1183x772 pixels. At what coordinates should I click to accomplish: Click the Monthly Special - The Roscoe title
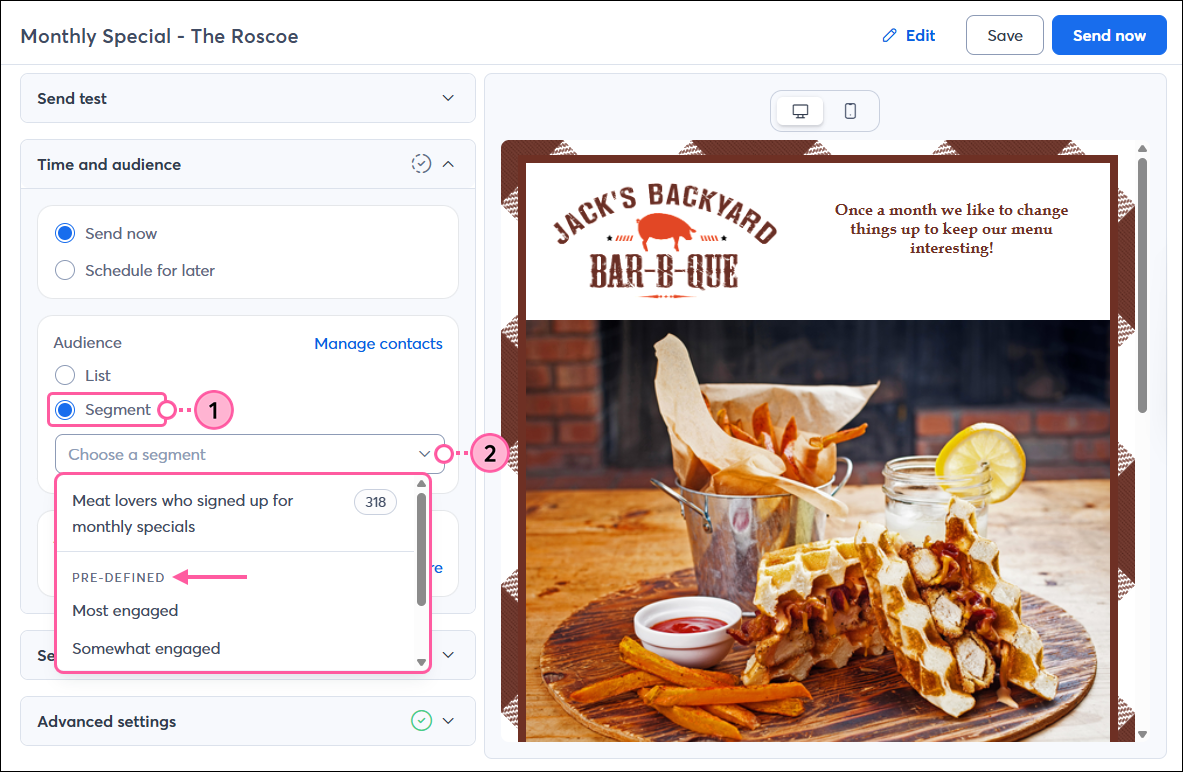[x=159, y=36]
